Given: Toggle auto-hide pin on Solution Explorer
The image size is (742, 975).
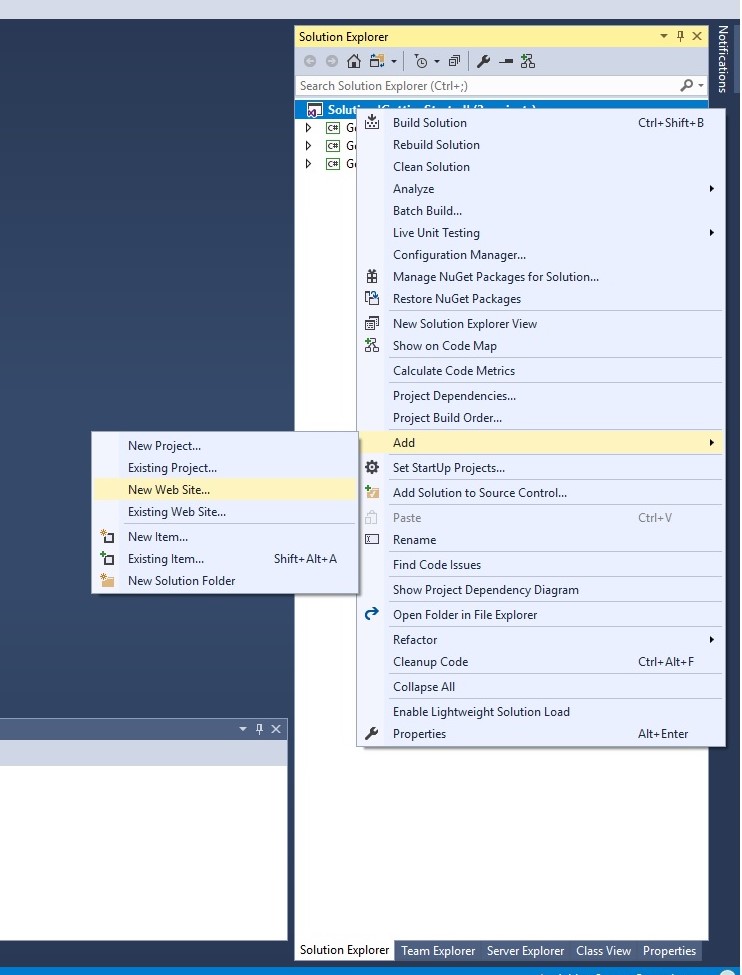Looking at the screenshot, I should click(681, 37).
